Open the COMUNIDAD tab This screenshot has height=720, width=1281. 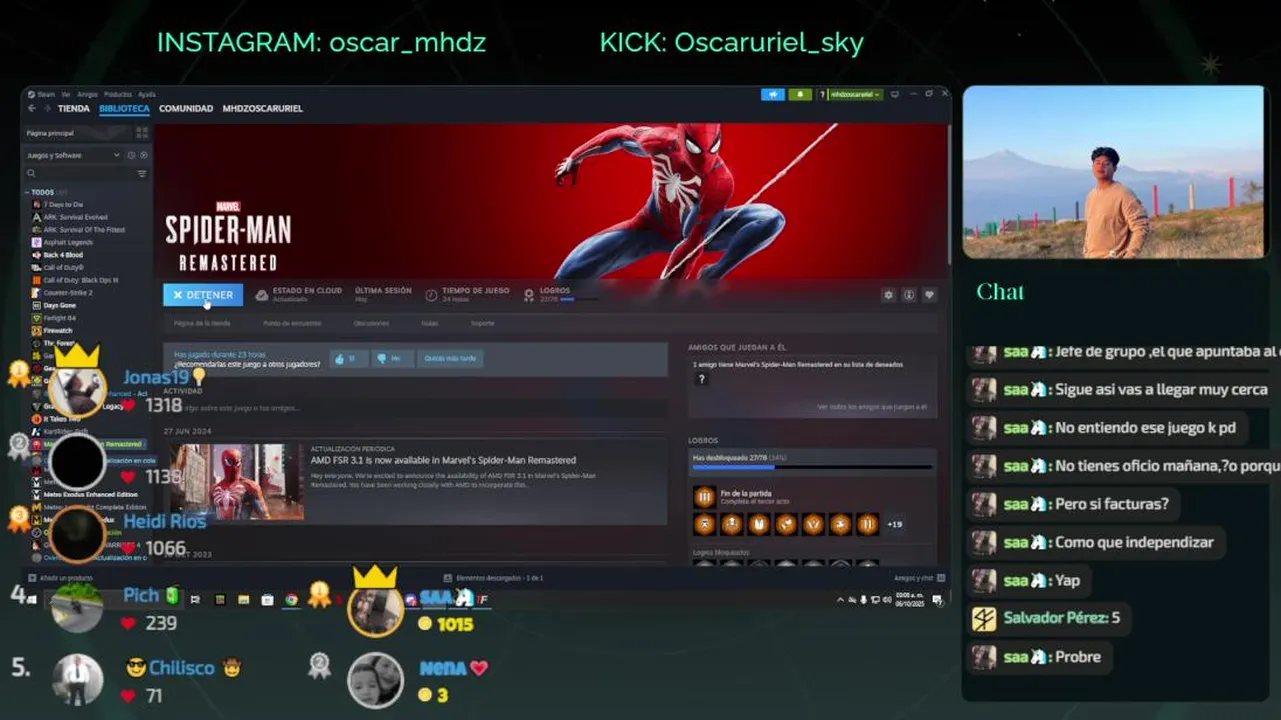186,108
